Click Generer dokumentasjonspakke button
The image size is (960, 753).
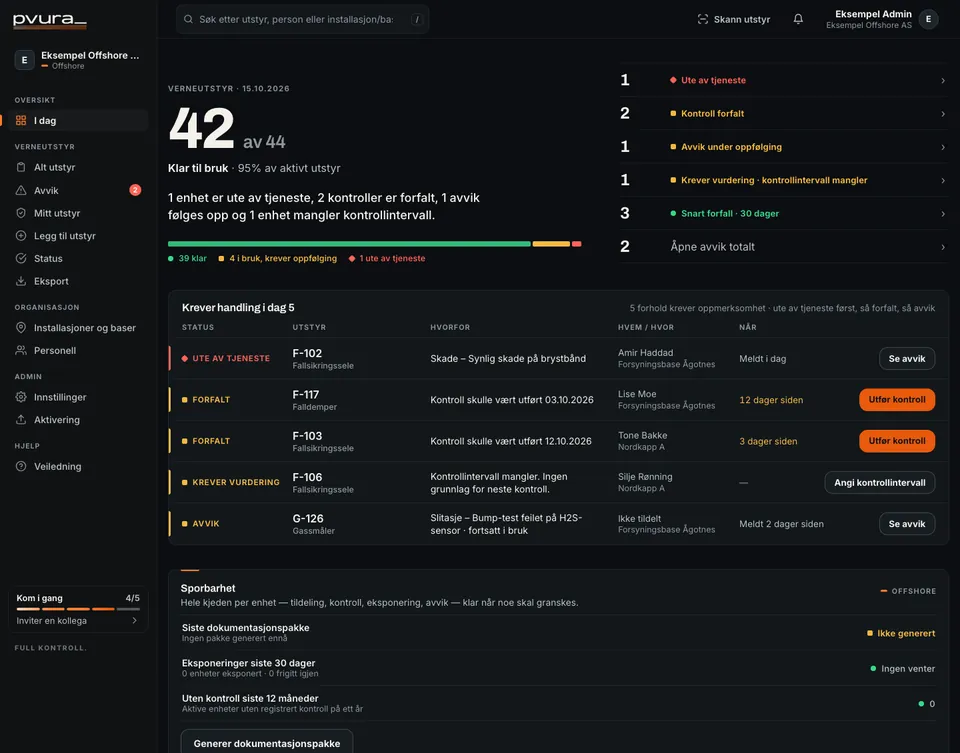(267, 743)
